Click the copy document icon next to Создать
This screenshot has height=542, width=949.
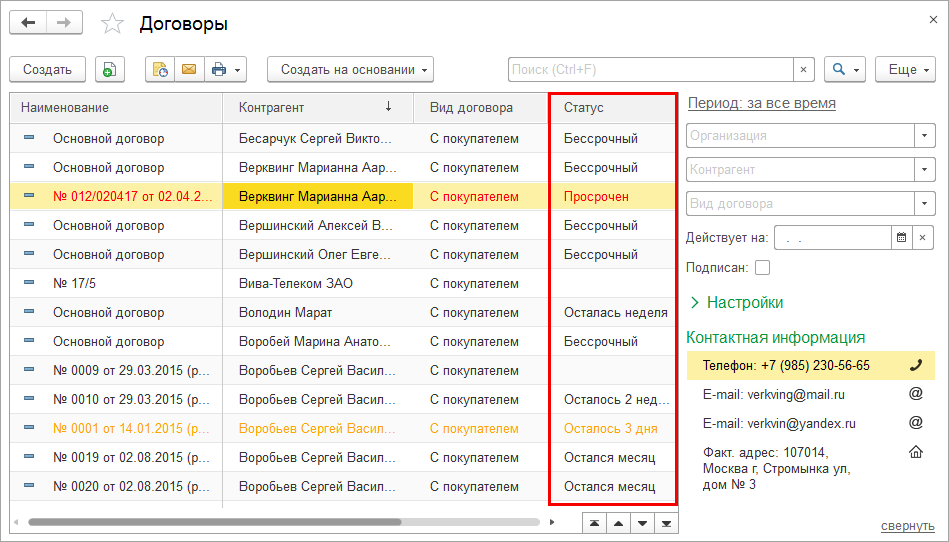point(109,70)
